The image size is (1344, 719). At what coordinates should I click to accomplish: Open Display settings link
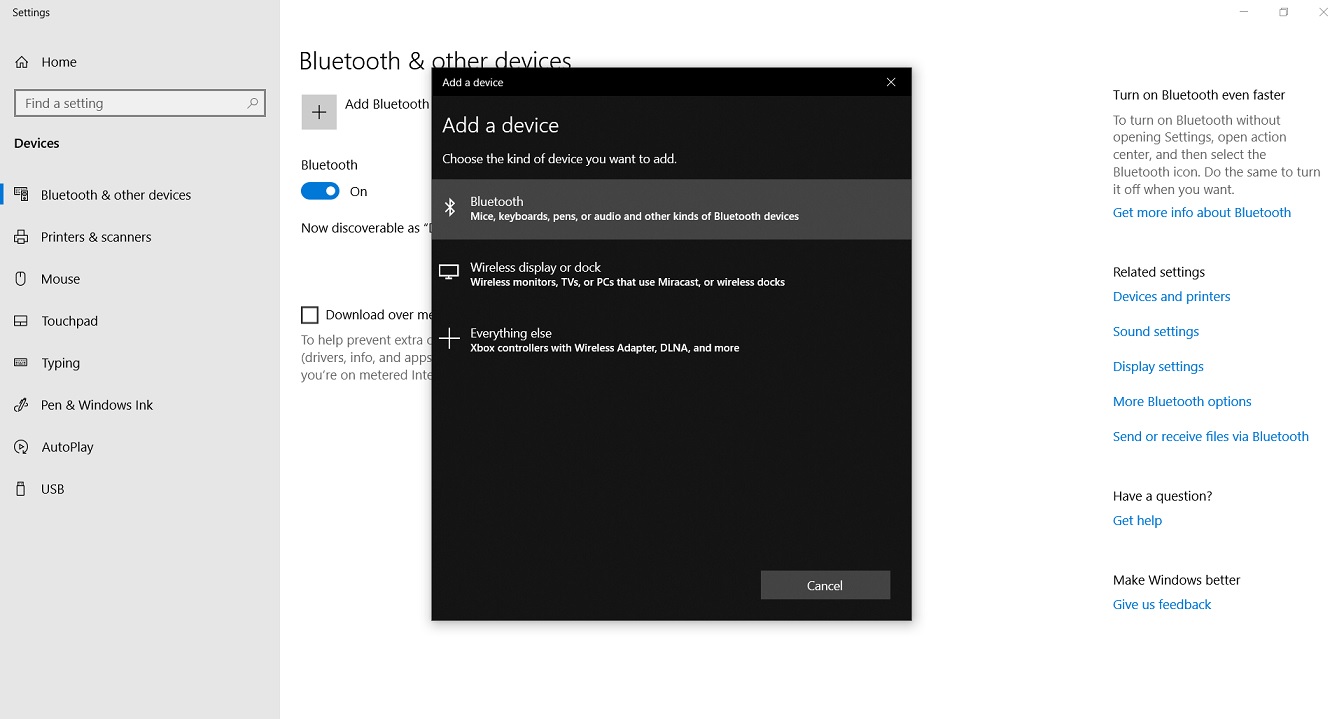click(1158, 366)
